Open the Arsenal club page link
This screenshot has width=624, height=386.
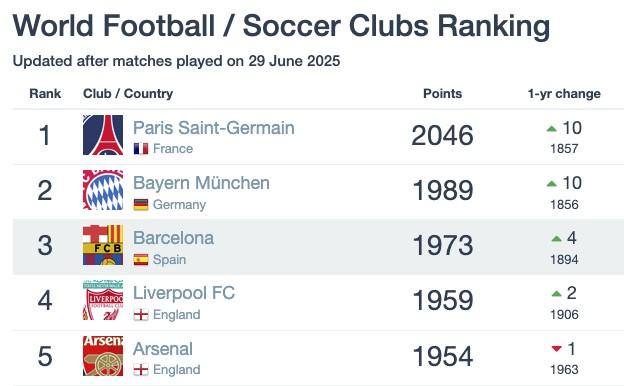pos(163,349)
